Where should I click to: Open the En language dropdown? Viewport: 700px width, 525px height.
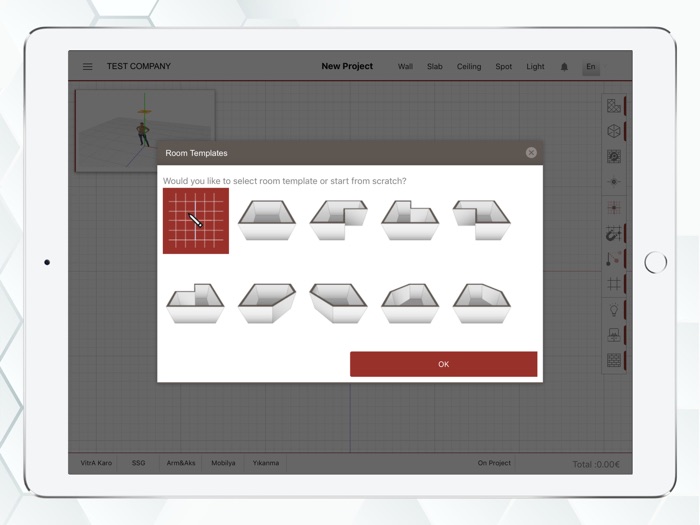coord(591,67)
